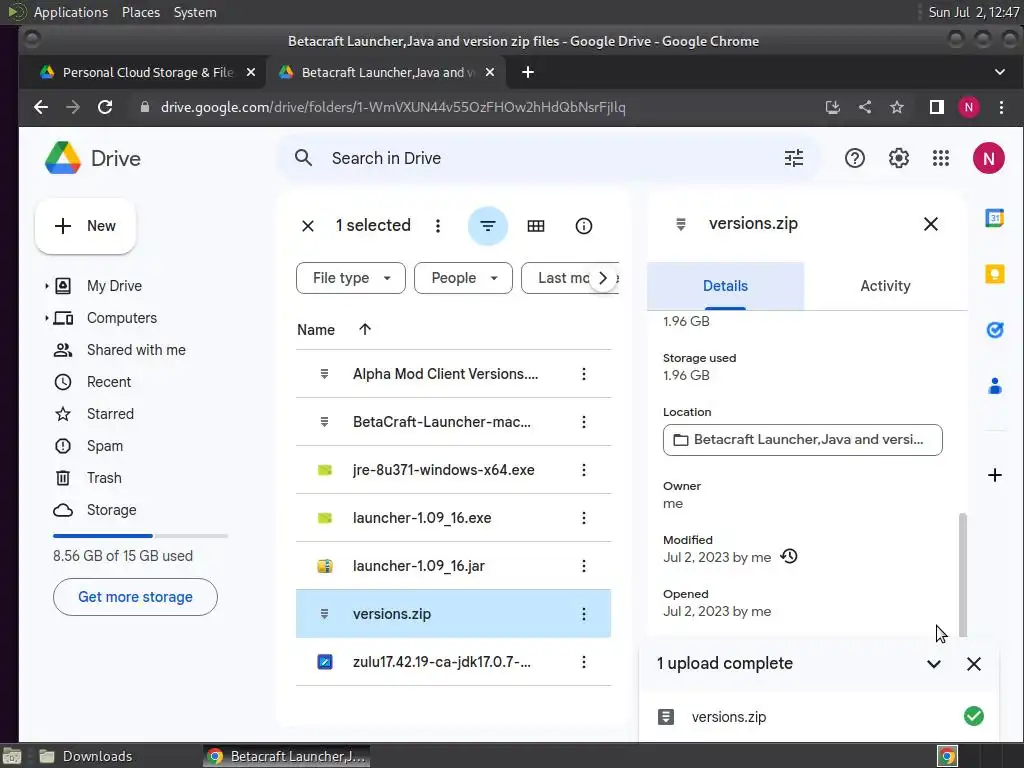Viewport: 1024px width, 768px height.
Task: Expand the Computers tree arrow
Action: [46, 318]
